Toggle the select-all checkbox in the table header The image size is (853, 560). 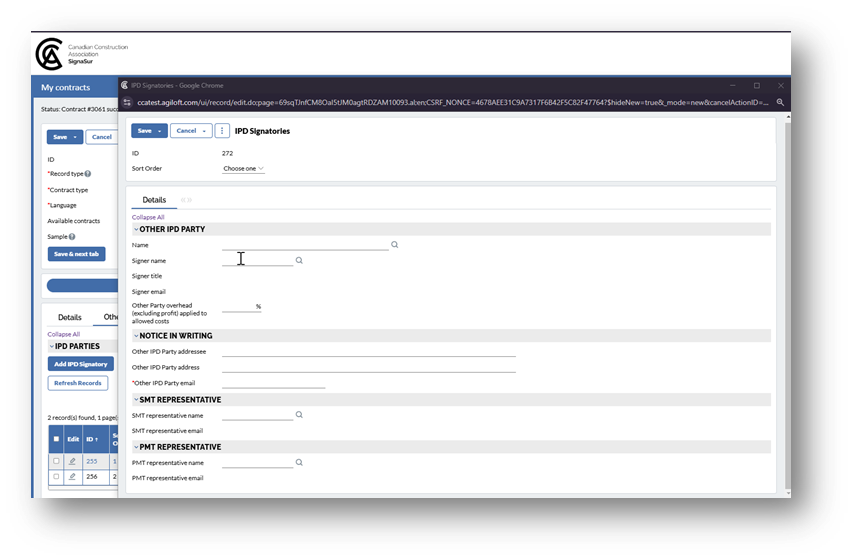[56, 438]
